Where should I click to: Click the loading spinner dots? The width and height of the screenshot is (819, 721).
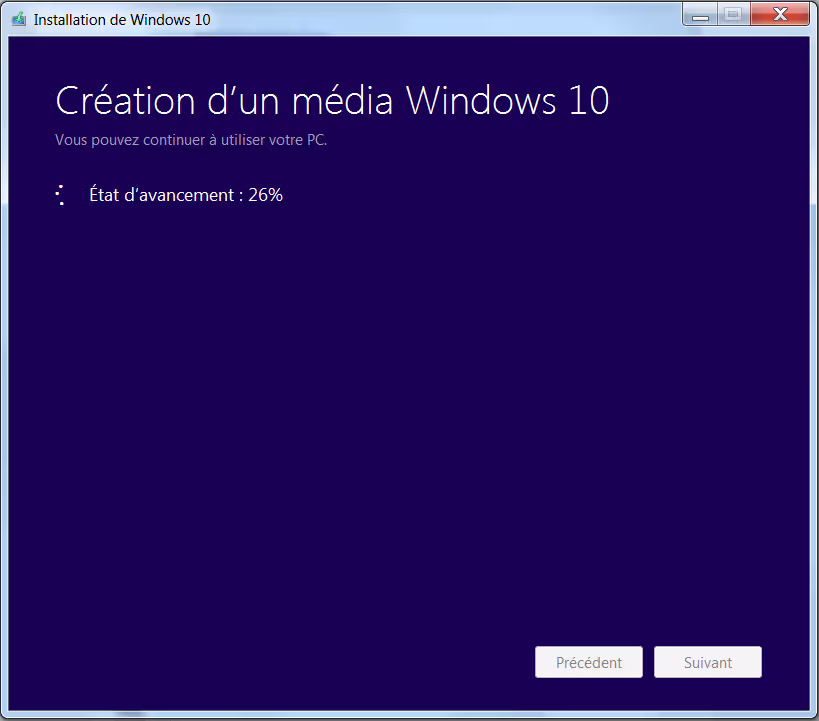(x=61, y=195)
